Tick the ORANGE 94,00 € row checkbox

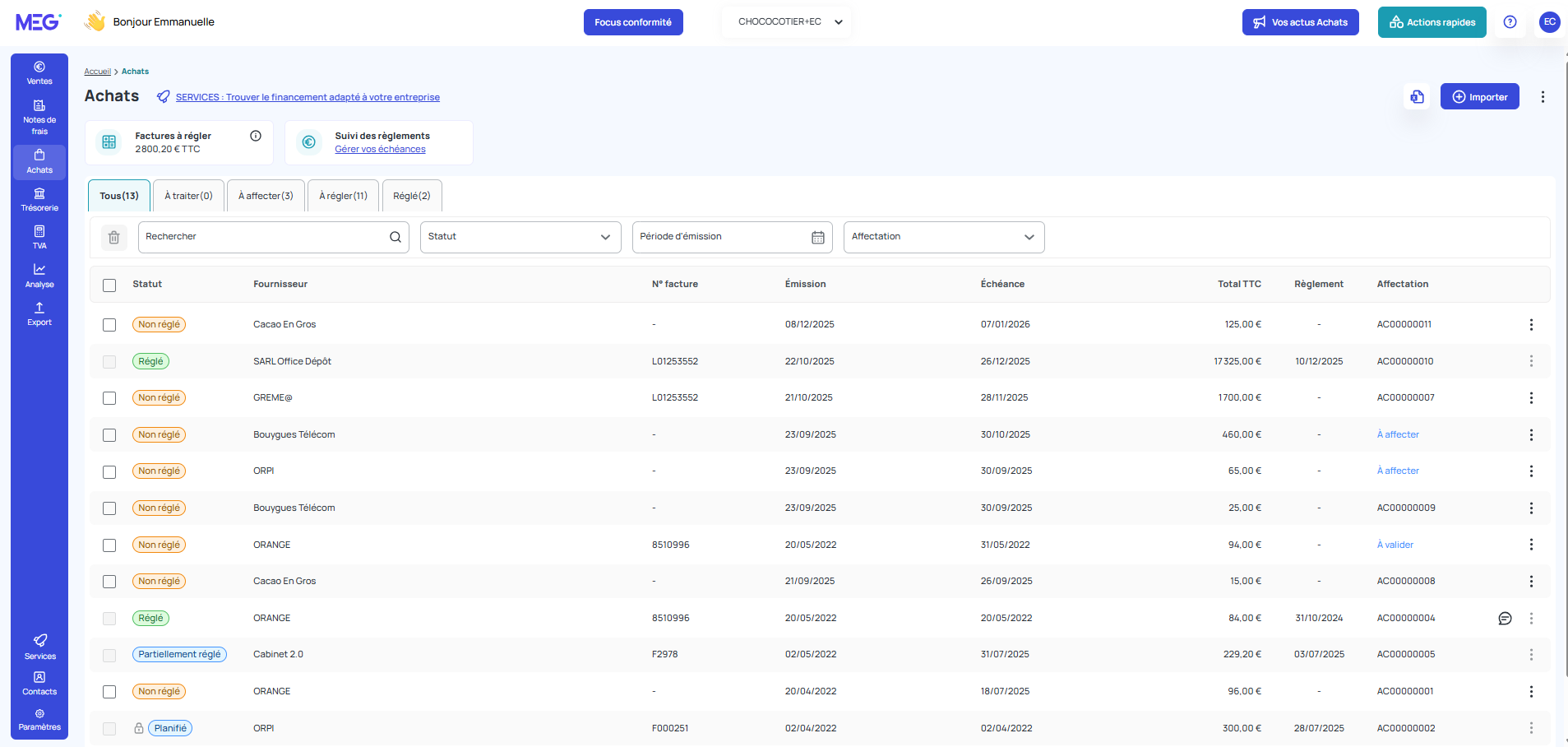tap(109, 545)
